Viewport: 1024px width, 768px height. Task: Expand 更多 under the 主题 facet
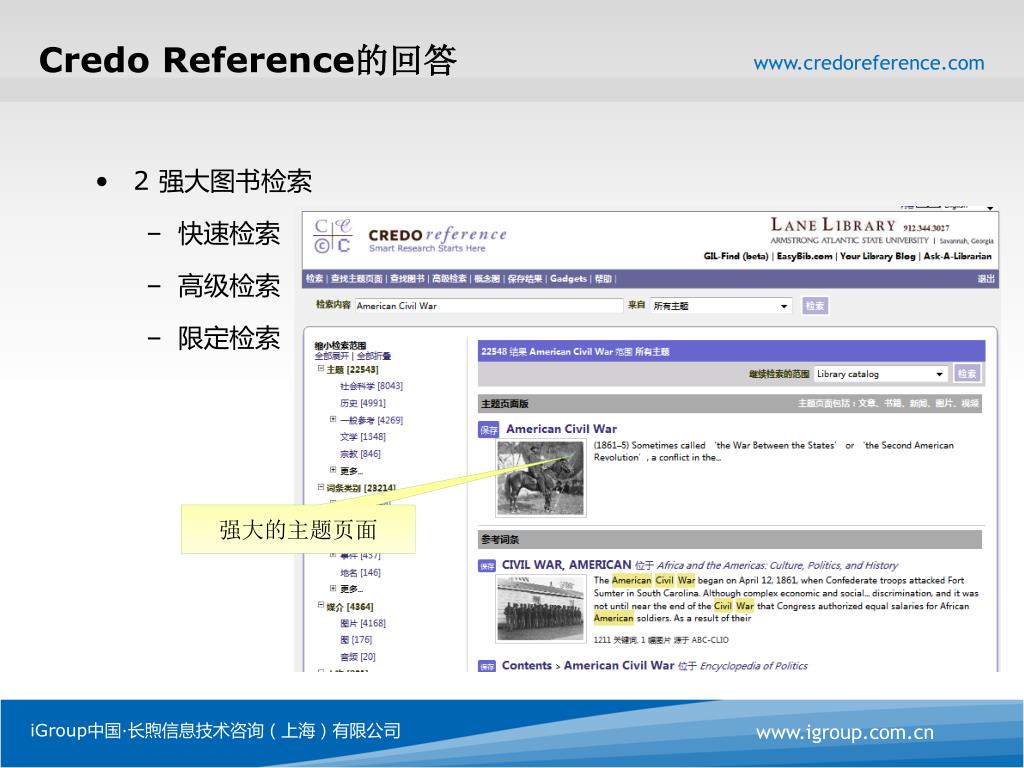333,470
